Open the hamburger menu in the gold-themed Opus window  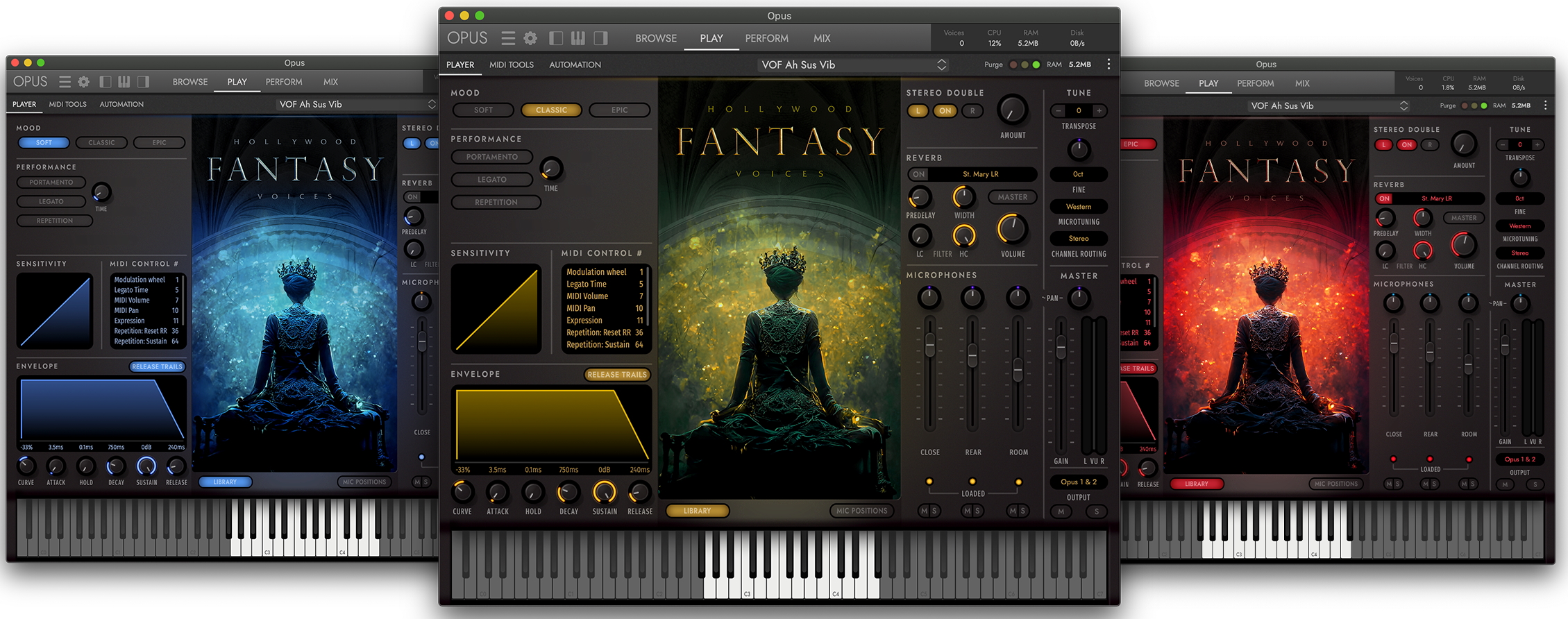point(508,38)
